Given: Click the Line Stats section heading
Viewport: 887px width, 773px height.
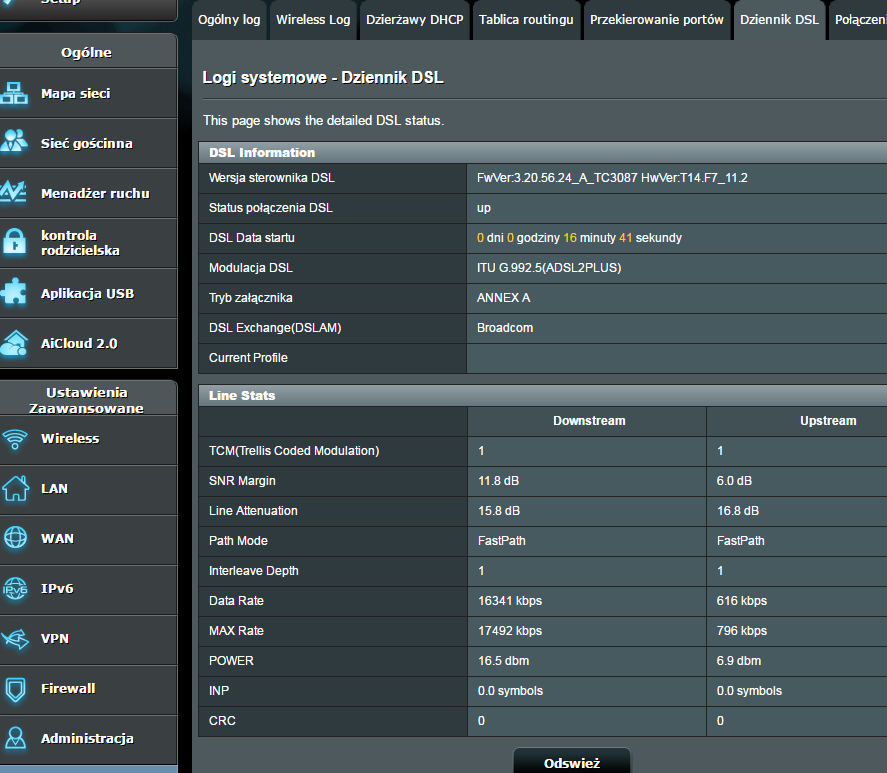Looking at the screenshot, I should (242, 396).
